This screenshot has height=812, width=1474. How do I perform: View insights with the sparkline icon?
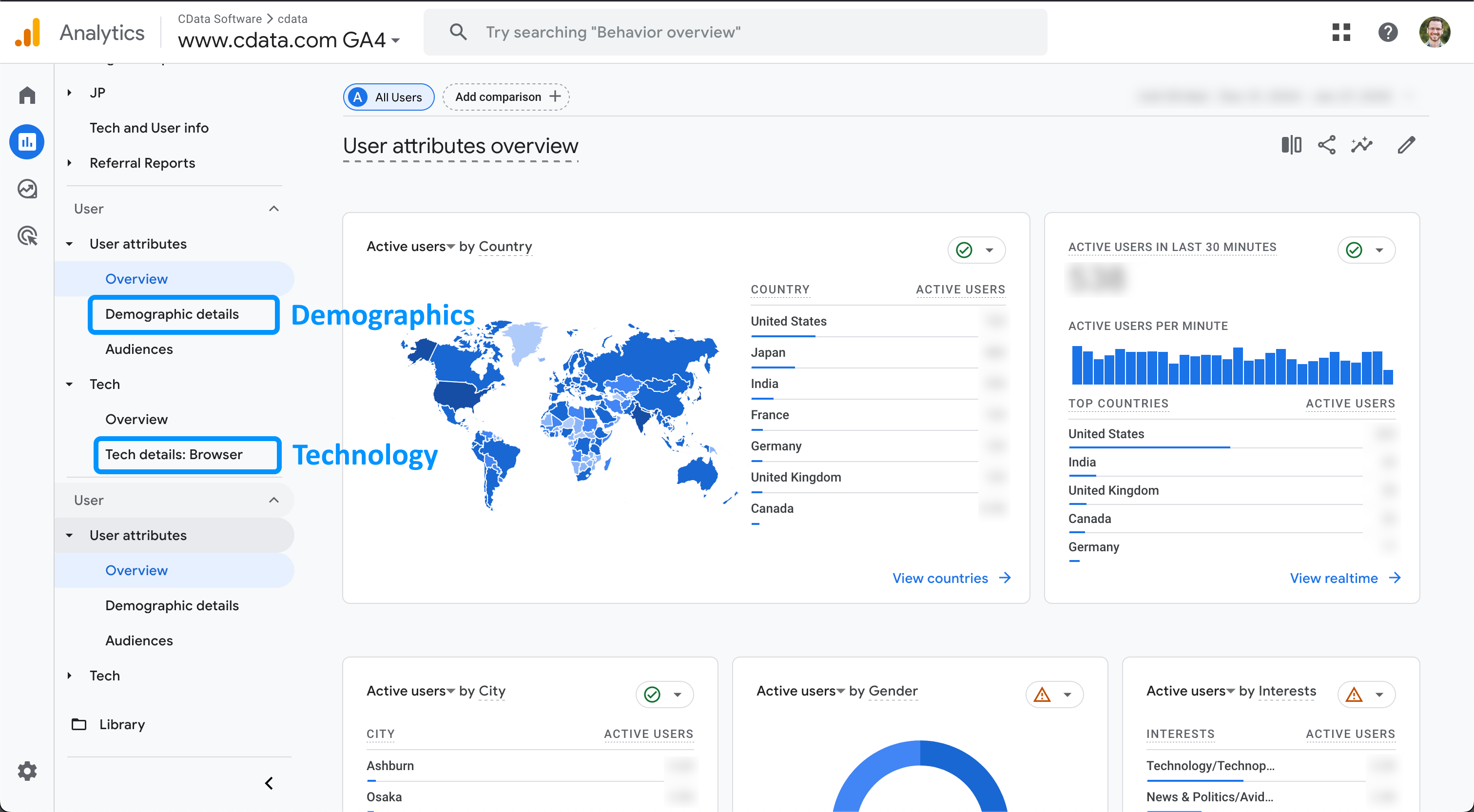1362,145
